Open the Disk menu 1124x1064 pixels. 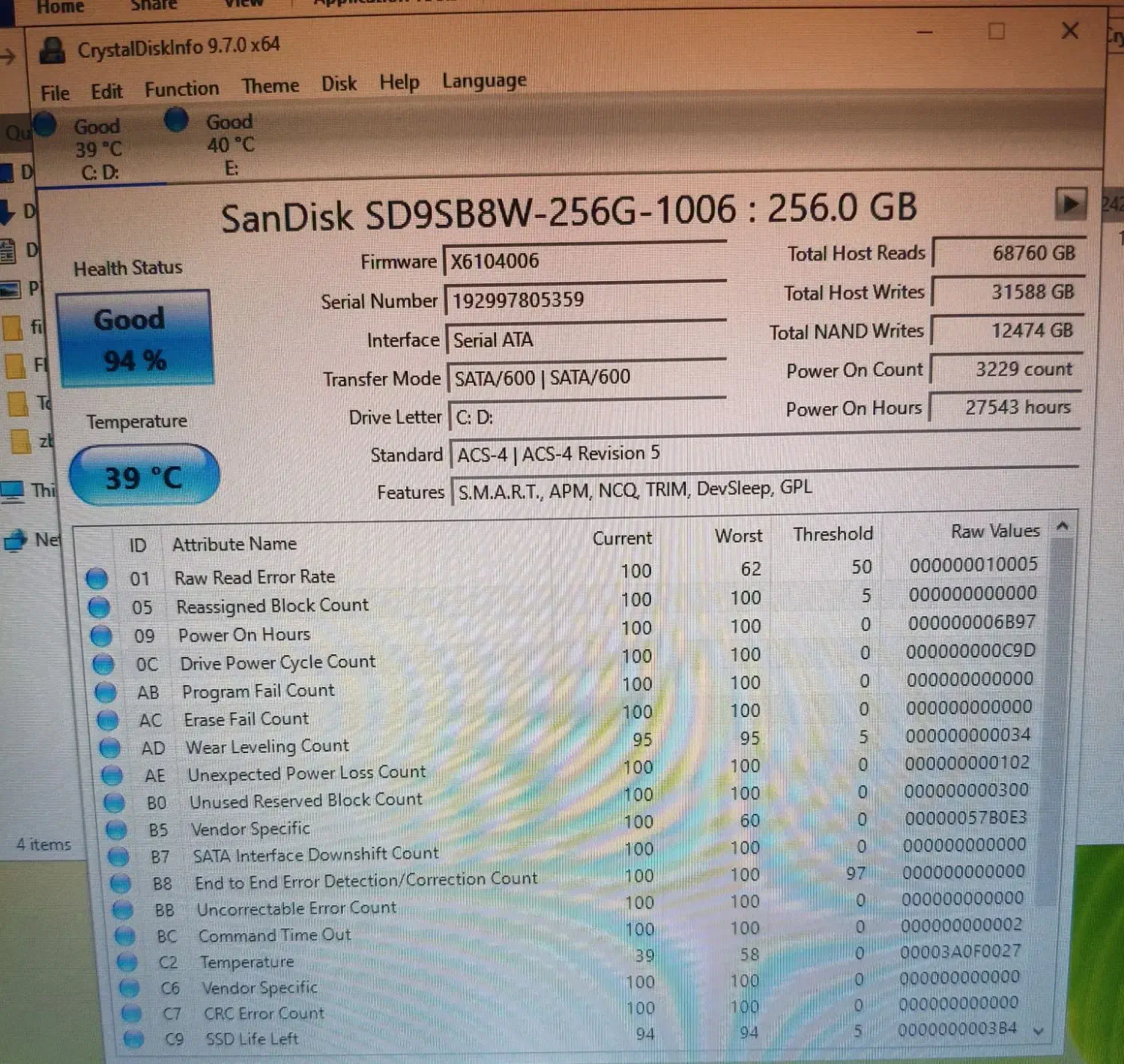coord(338,83)
